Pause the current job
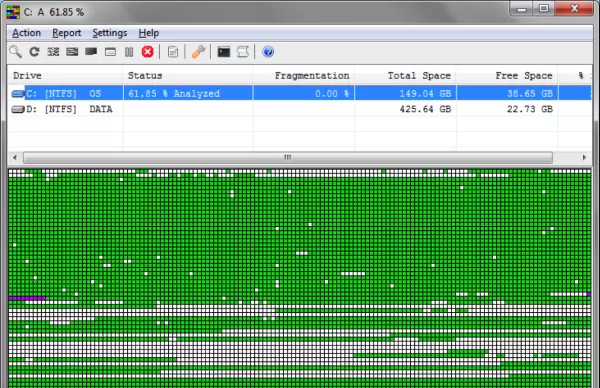This screenshot has height=388, width=600. 129,52
